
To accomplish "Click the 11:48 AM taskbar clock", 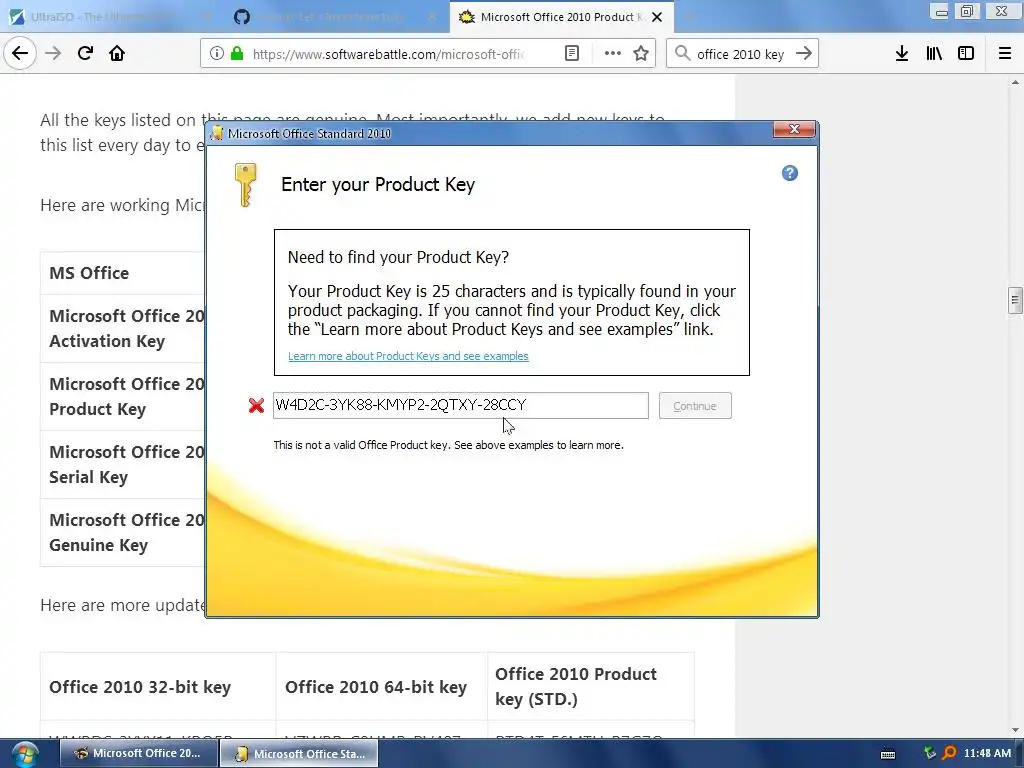I will tap(987, 753).
